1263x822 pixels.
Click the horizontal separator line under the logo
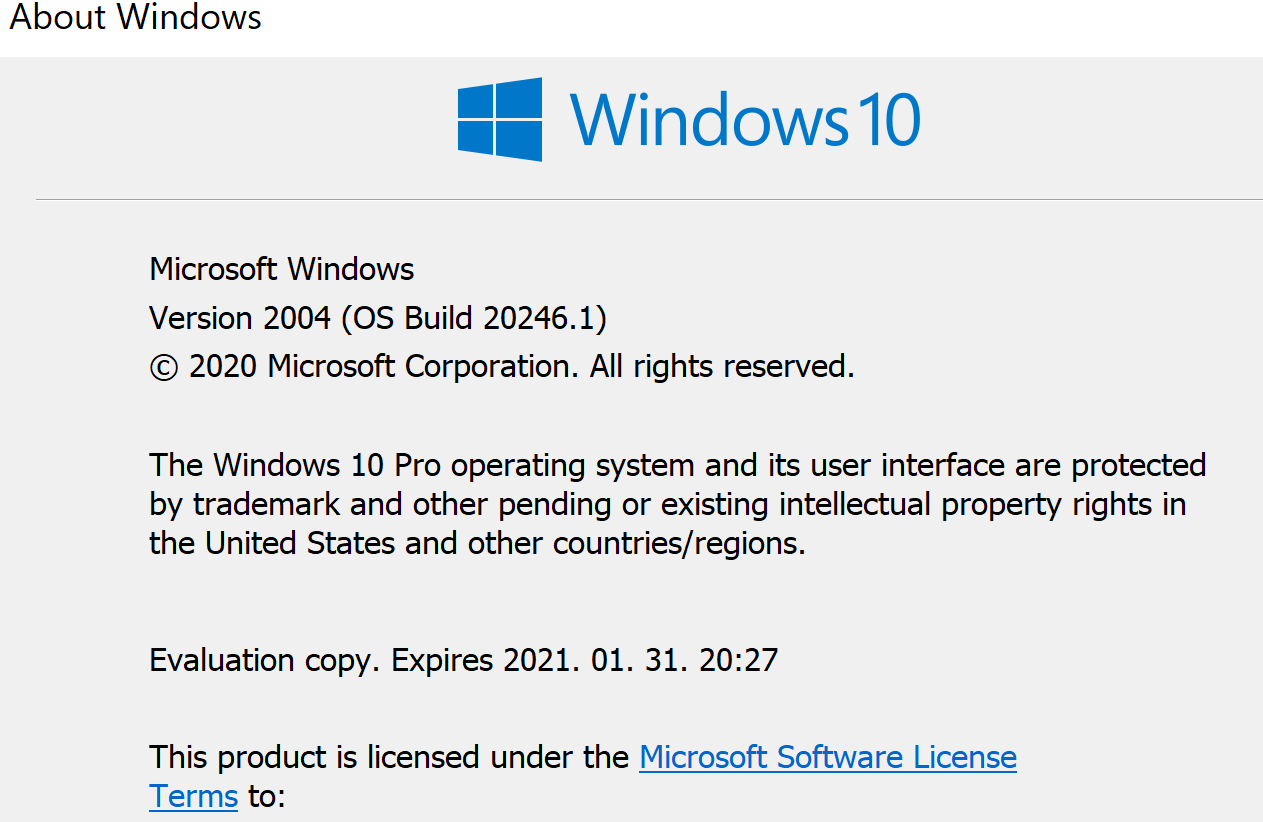click(x=649, y=199)
